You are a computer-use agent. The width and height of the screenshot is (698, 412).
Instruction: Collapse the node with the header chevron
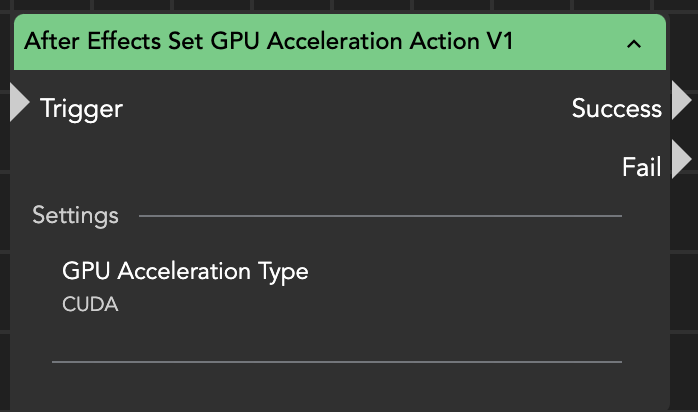[633, 43]
